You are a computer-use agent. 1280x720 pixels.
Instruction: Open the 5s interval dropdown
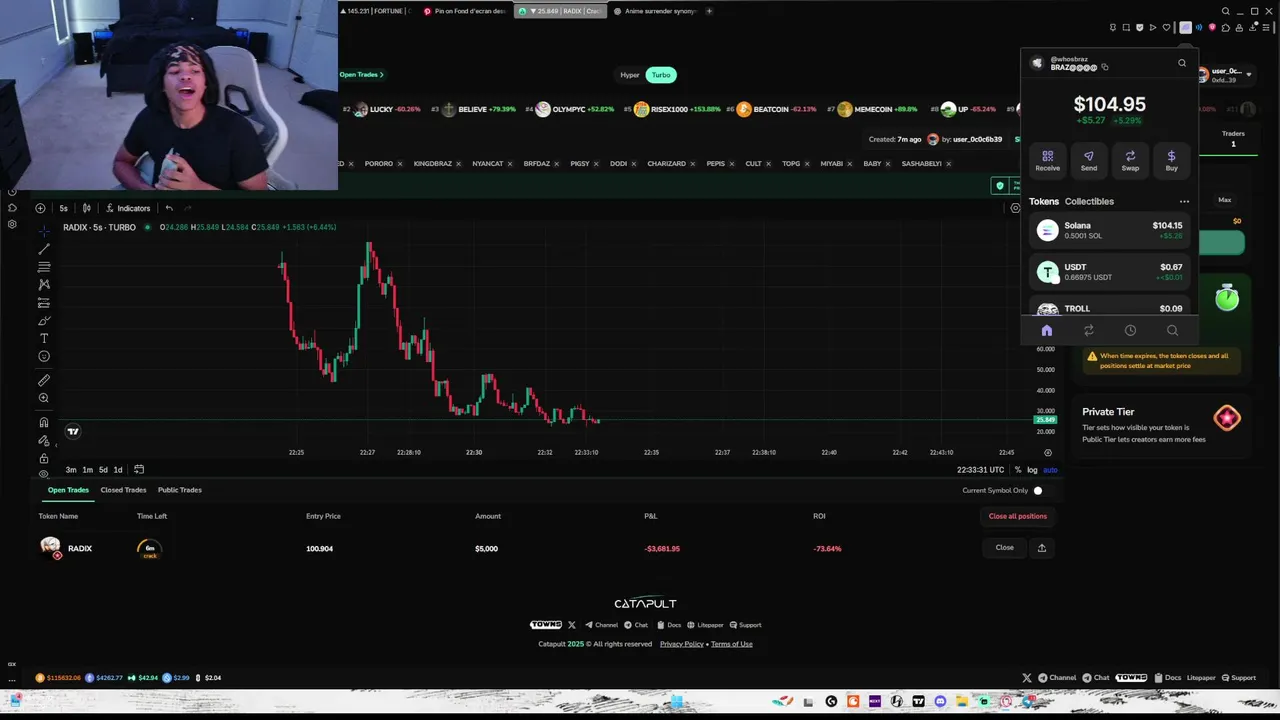(63, 208)
